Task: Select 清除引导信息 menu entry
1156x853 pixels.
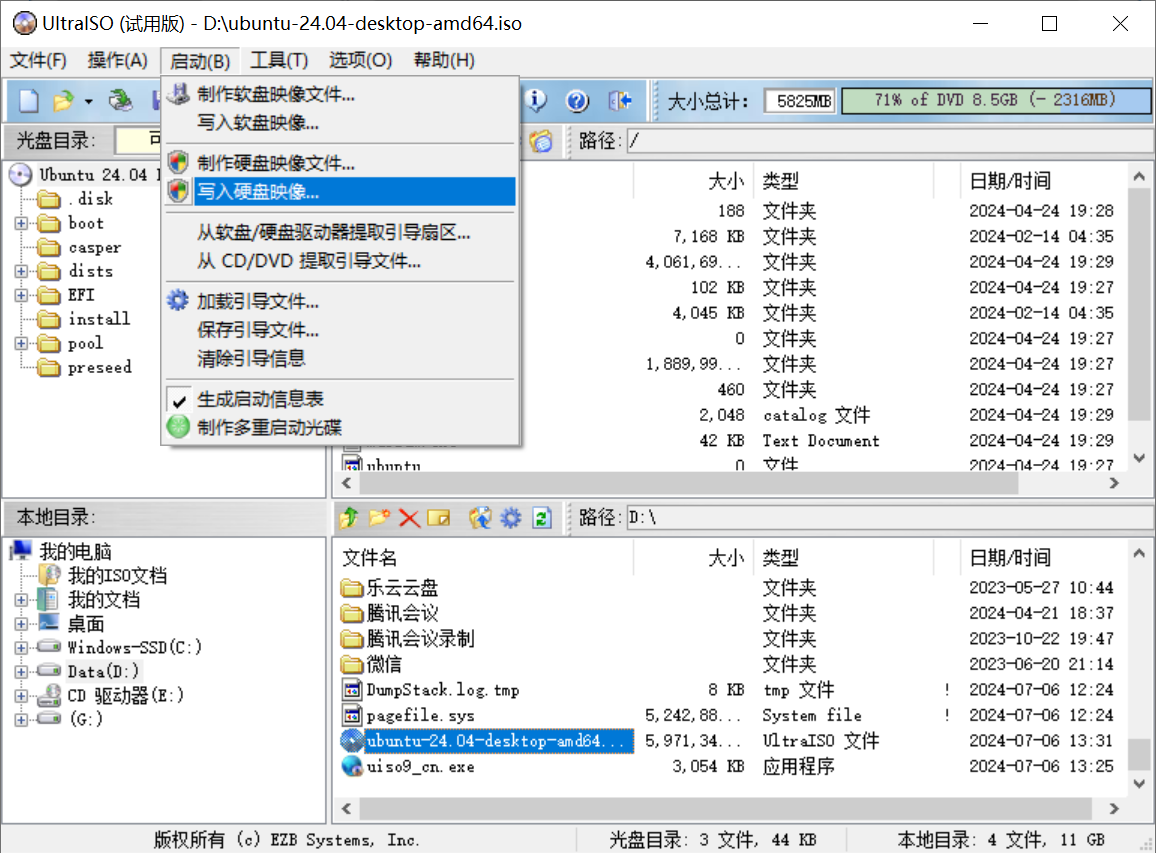Action: pyautogui.click(x=341, y=358)
